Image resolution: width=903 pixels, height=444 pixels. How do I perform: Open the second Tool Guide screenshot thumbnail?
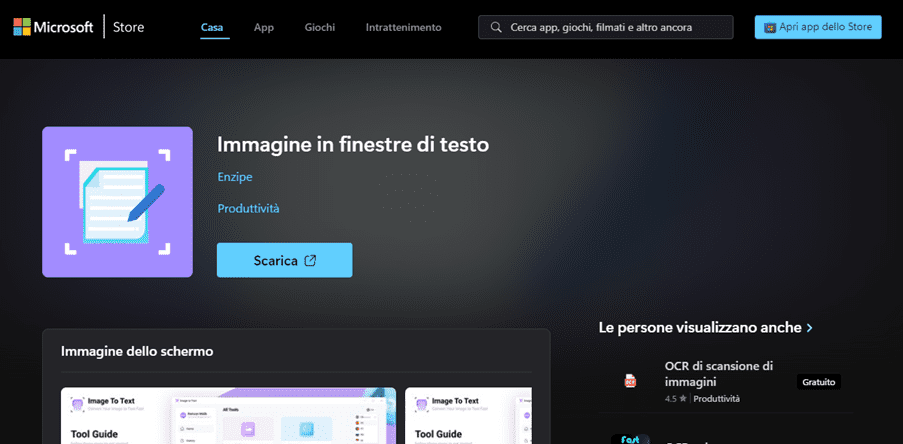(468, 415)
